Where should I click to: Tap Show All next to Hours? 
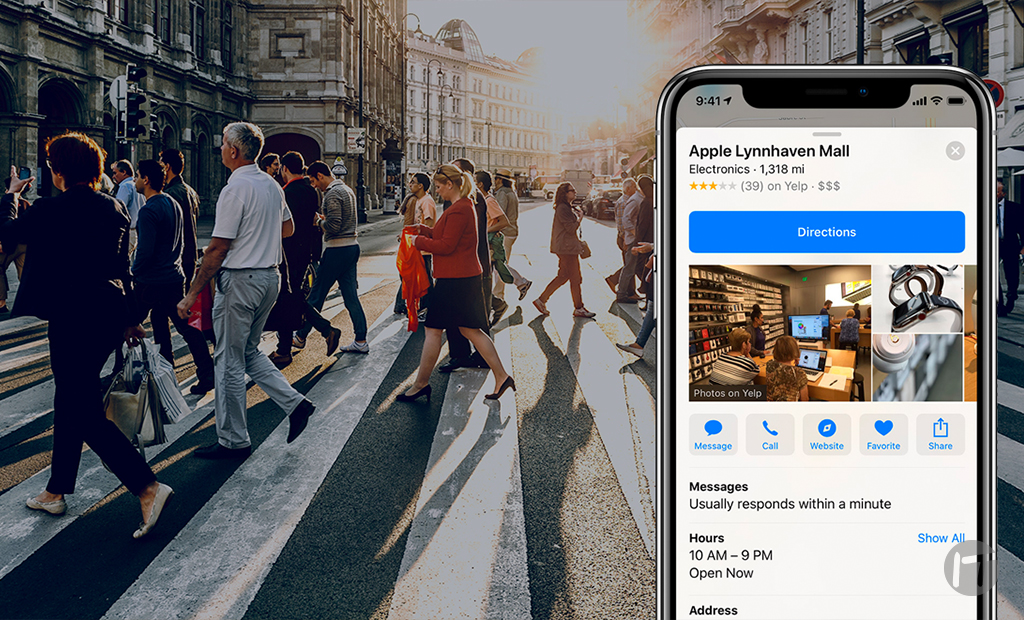click(x=940, y=538)
